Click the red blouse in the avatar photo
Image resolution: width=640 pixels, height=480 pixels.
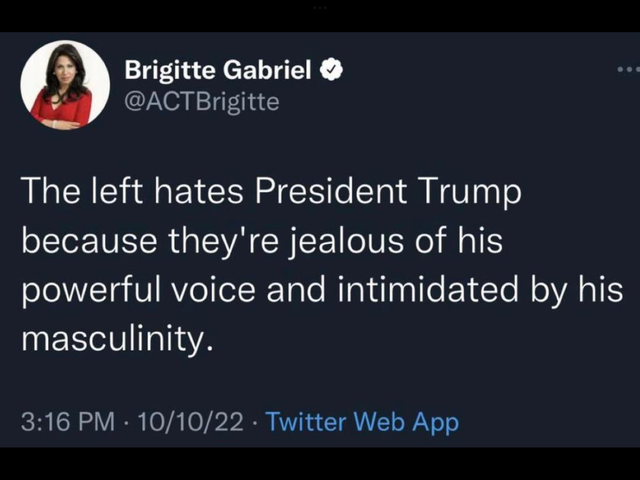tap(62, 109)
